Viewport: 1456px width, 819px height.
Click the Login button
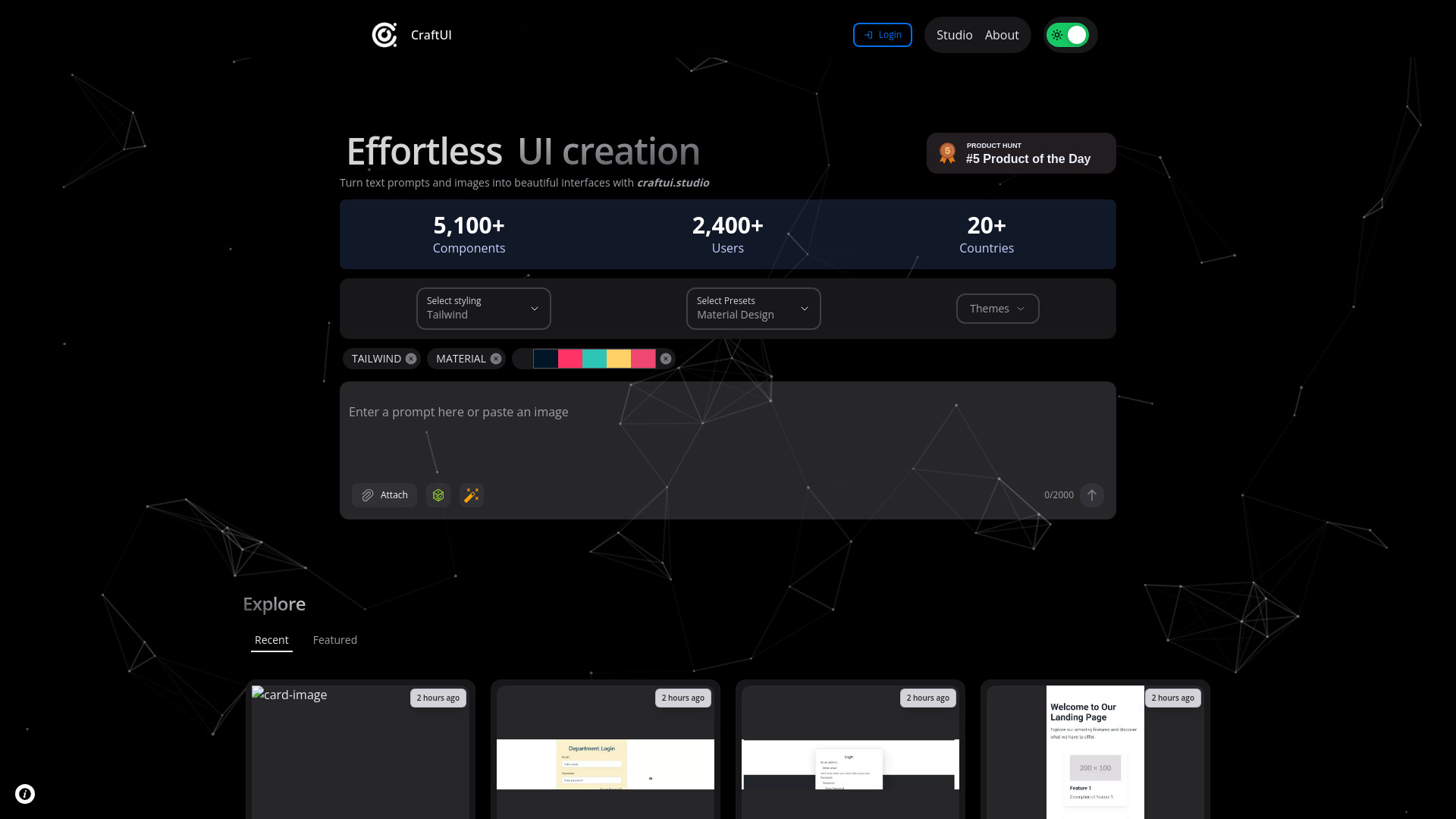(x=882, y=34)
